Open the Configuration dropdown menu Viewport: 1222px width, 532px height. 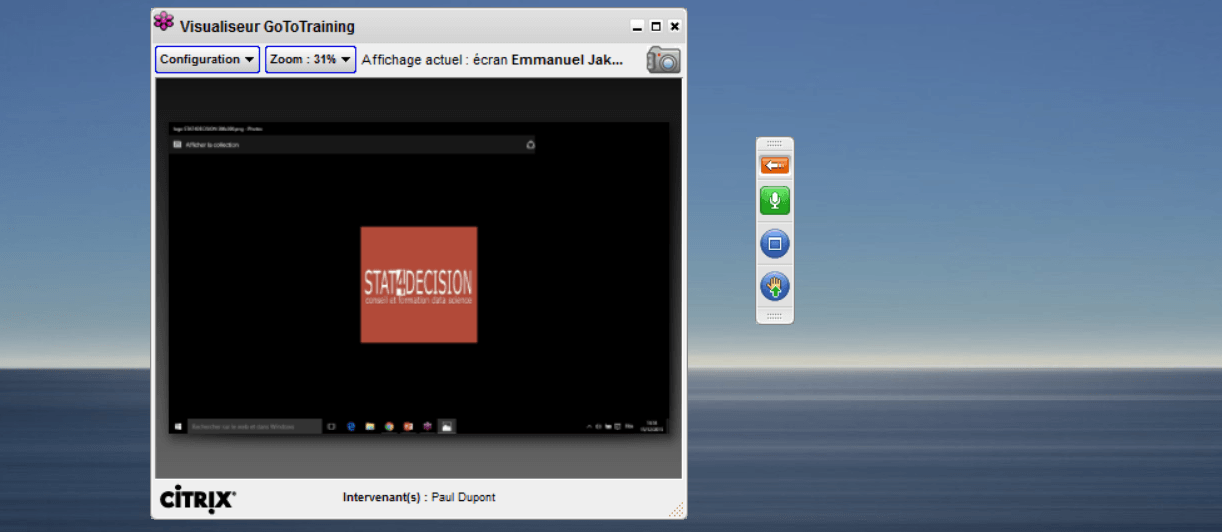207,60
